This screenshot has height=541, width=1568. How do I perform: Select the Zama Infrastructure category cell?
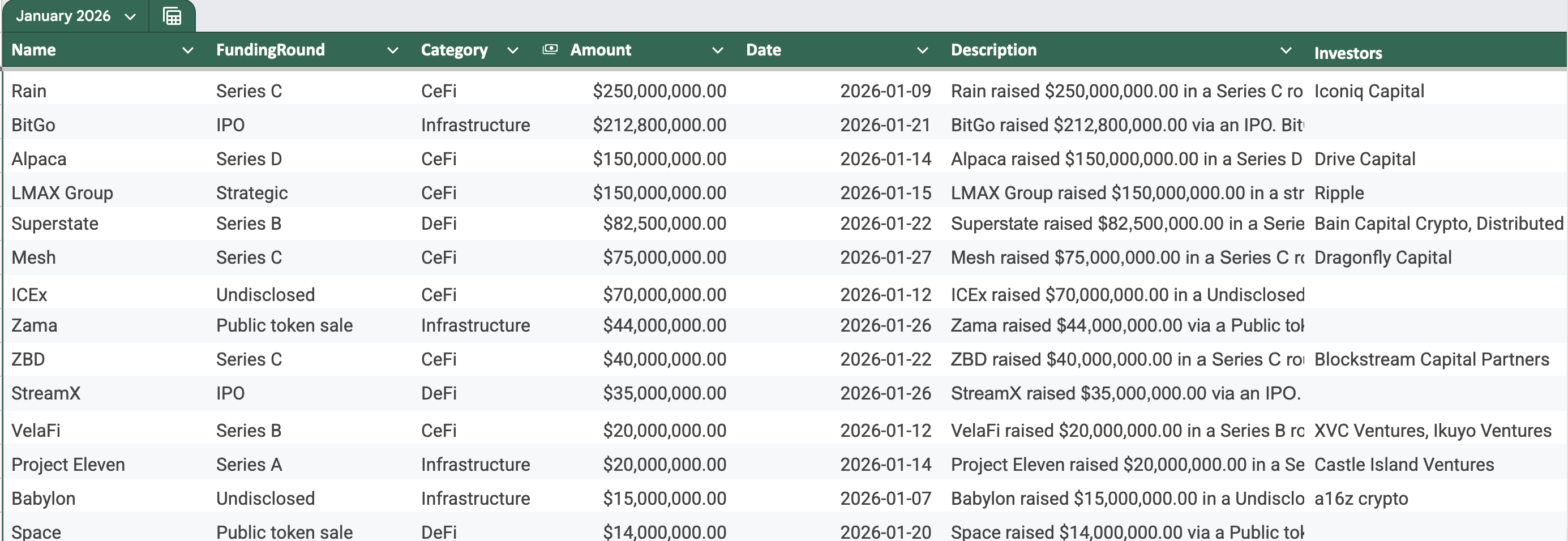tap(475, 325)
